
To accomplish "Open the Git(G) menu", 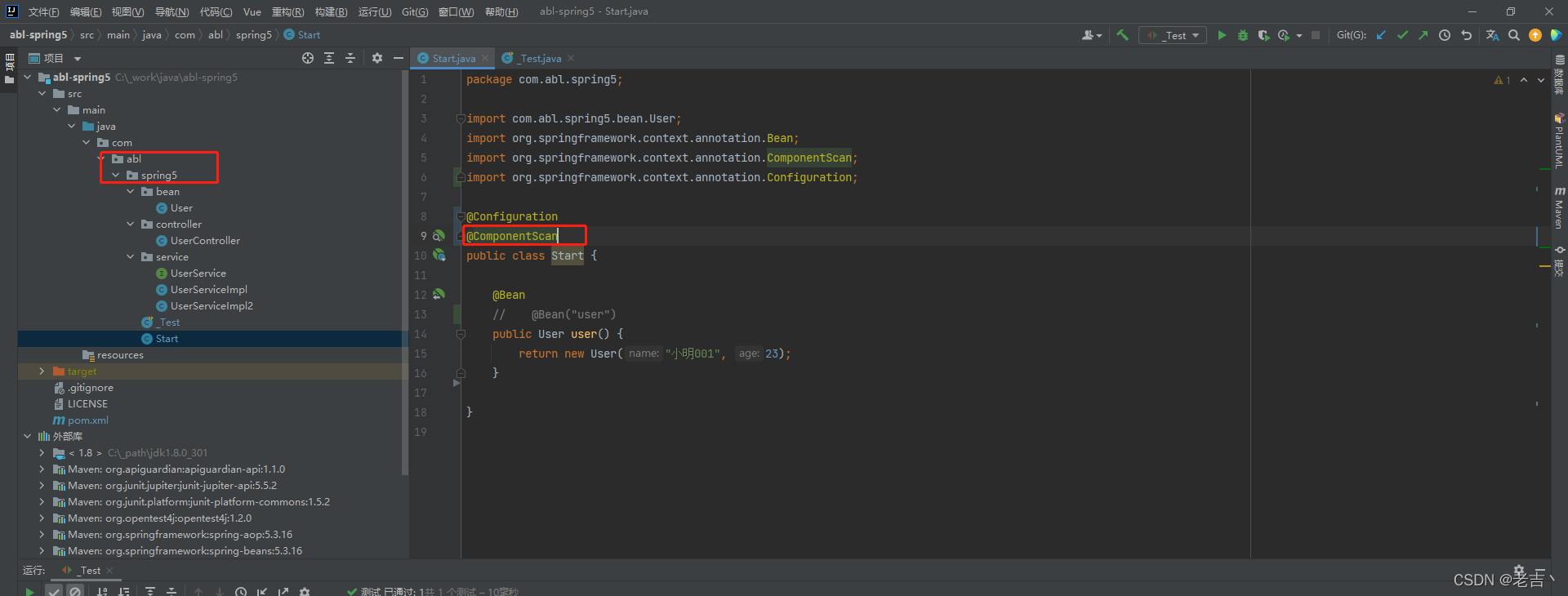I will click(415, 11).
